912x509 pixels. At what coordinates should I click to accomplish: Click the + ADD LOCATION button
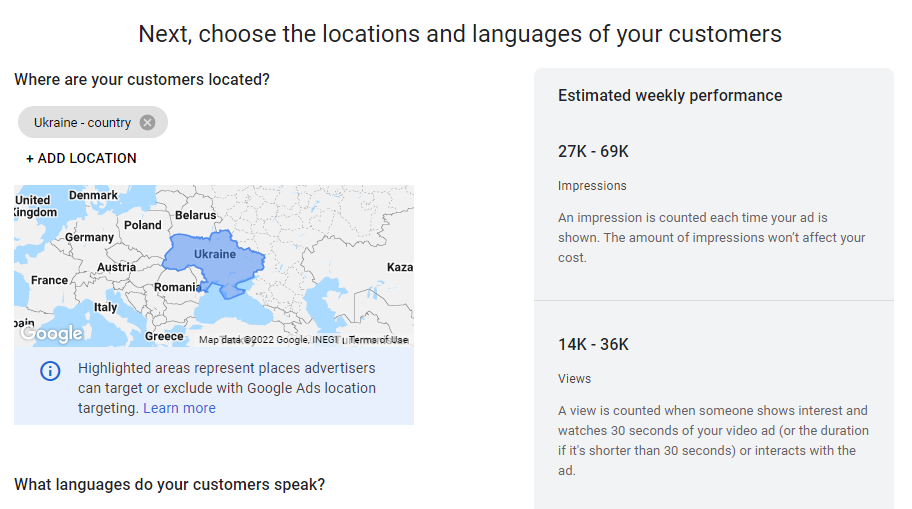[x=81, y=158]
